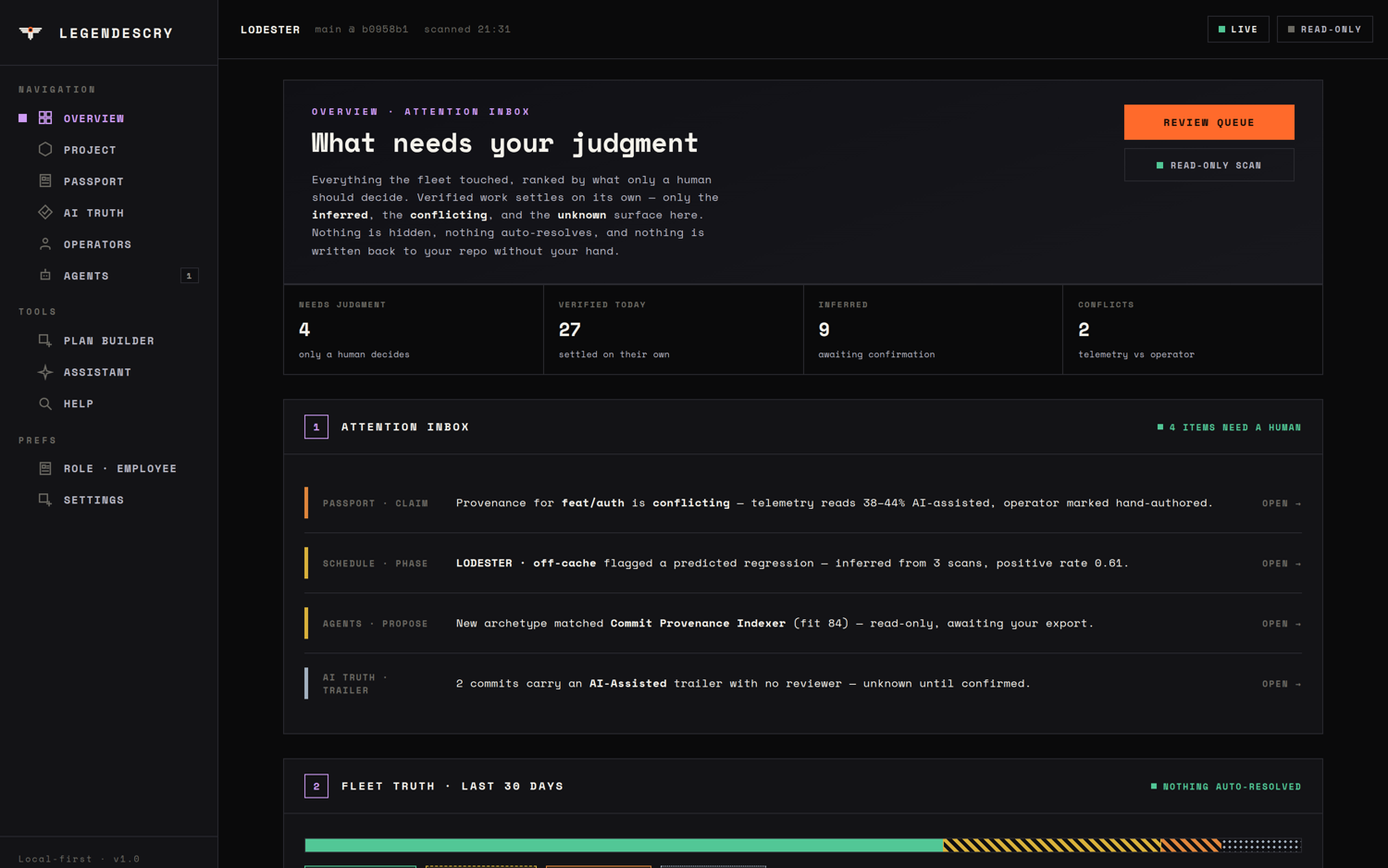Click the section number 2 badge
Image resolution: width=1388 pixels, height=868 pixels.
(x=316, y=786)
